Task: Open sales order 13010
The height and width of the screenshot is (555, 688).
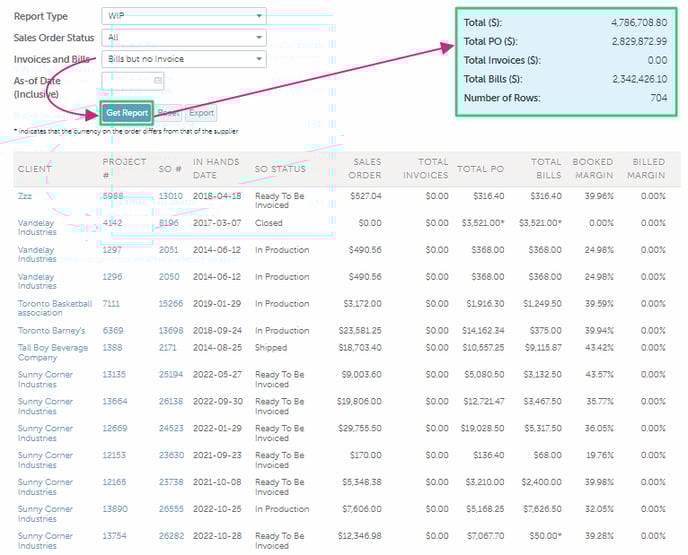Action: (171, 196)
